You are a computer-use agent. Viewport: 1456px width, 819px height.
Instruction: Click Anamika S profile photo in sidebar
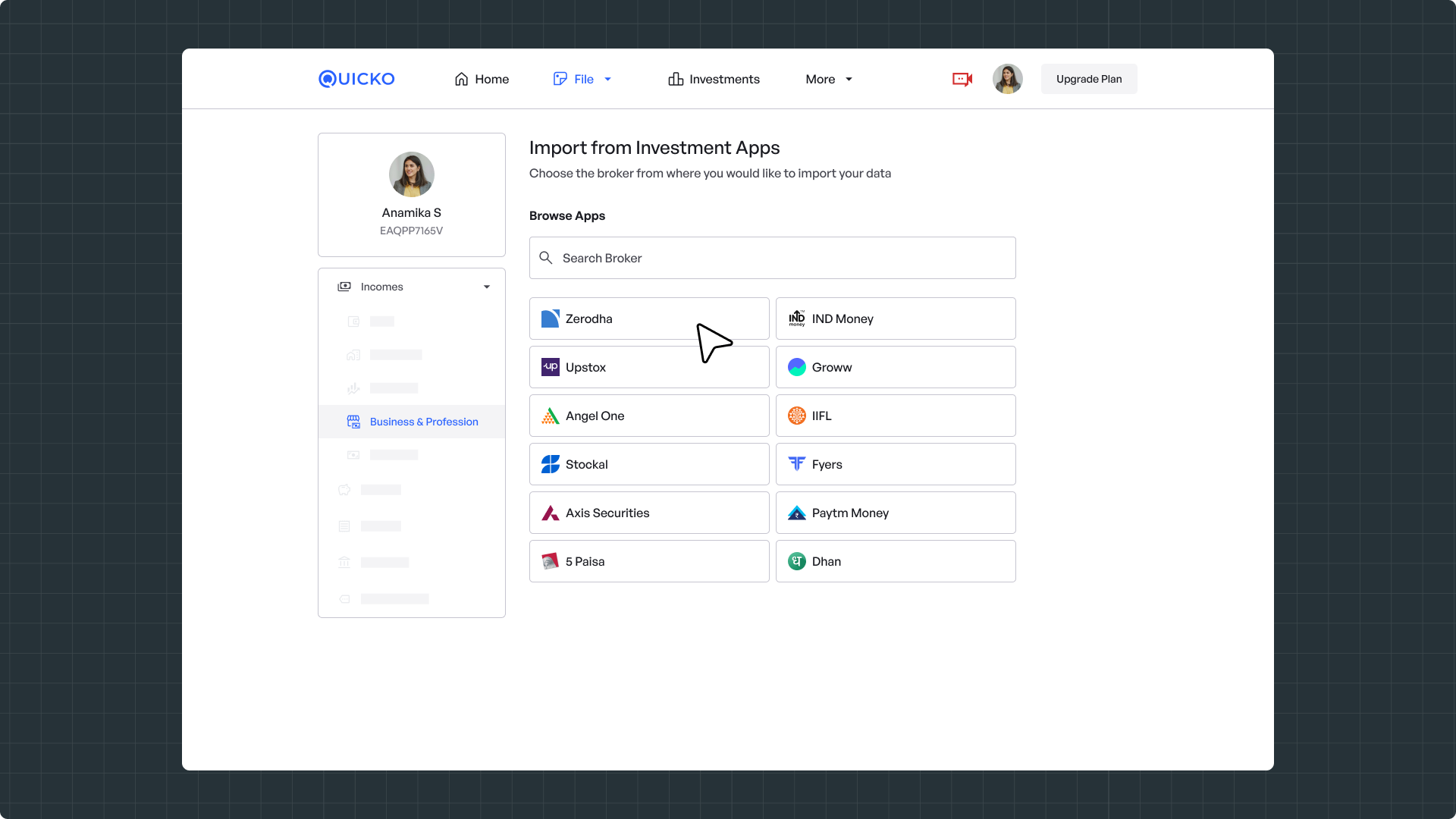coord(412,174)
